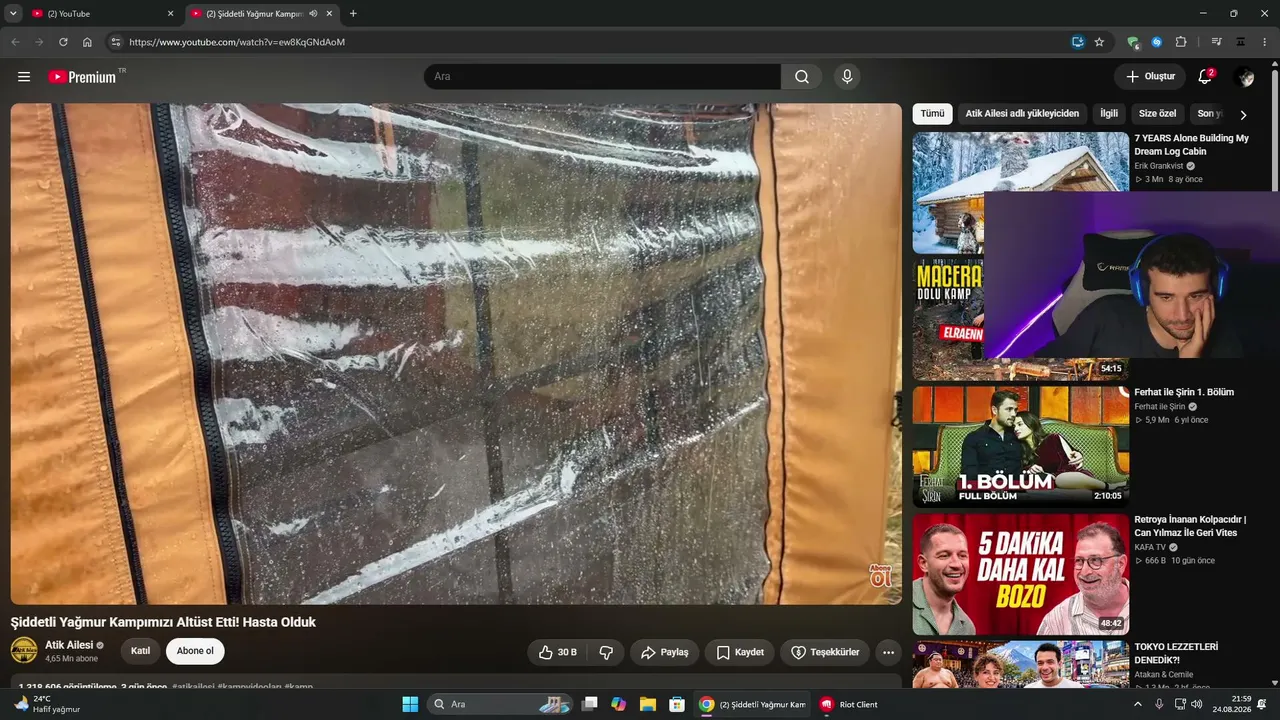Open the YouTube guide hamburger menu
Screen dimensions: 1280x720
click(24, 77)
